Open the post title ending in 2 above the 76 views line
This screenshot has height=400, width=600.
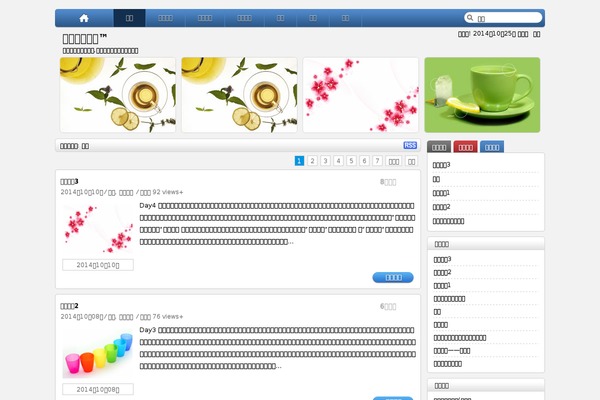[x=69, y=306]
